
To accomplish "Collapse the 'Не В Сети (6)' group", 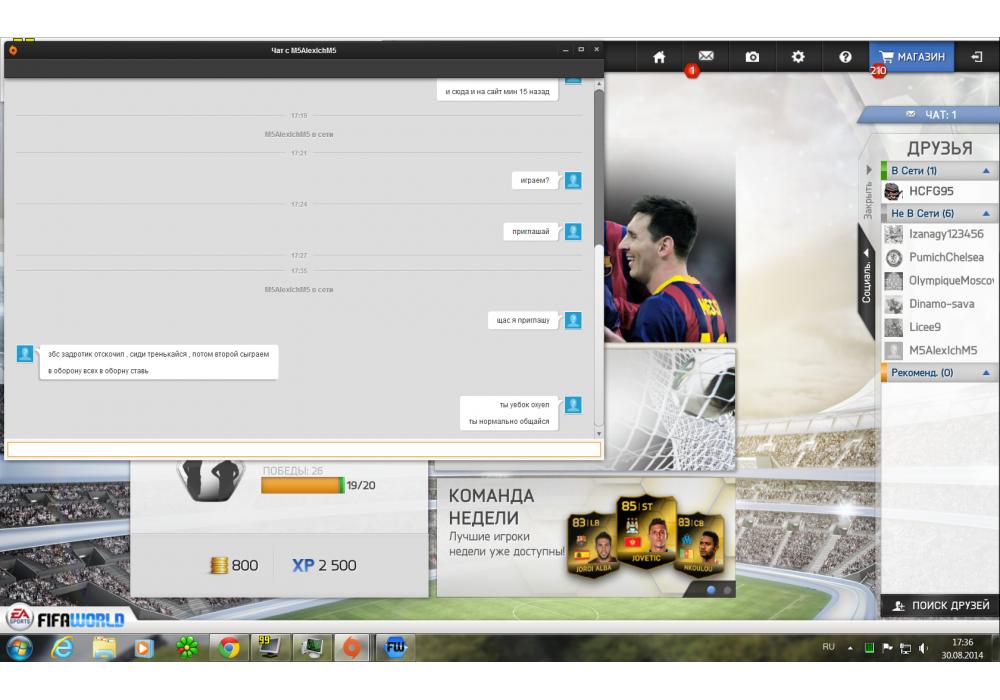I will pyautogui.click(x=986, y=214).
